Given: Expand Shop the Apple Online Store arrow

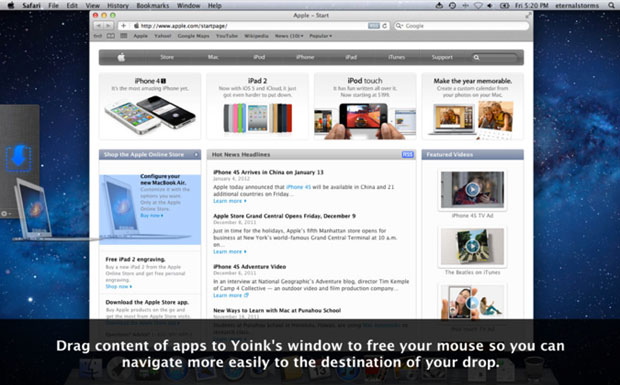Looking at the screenshot, I should point(196,155).
